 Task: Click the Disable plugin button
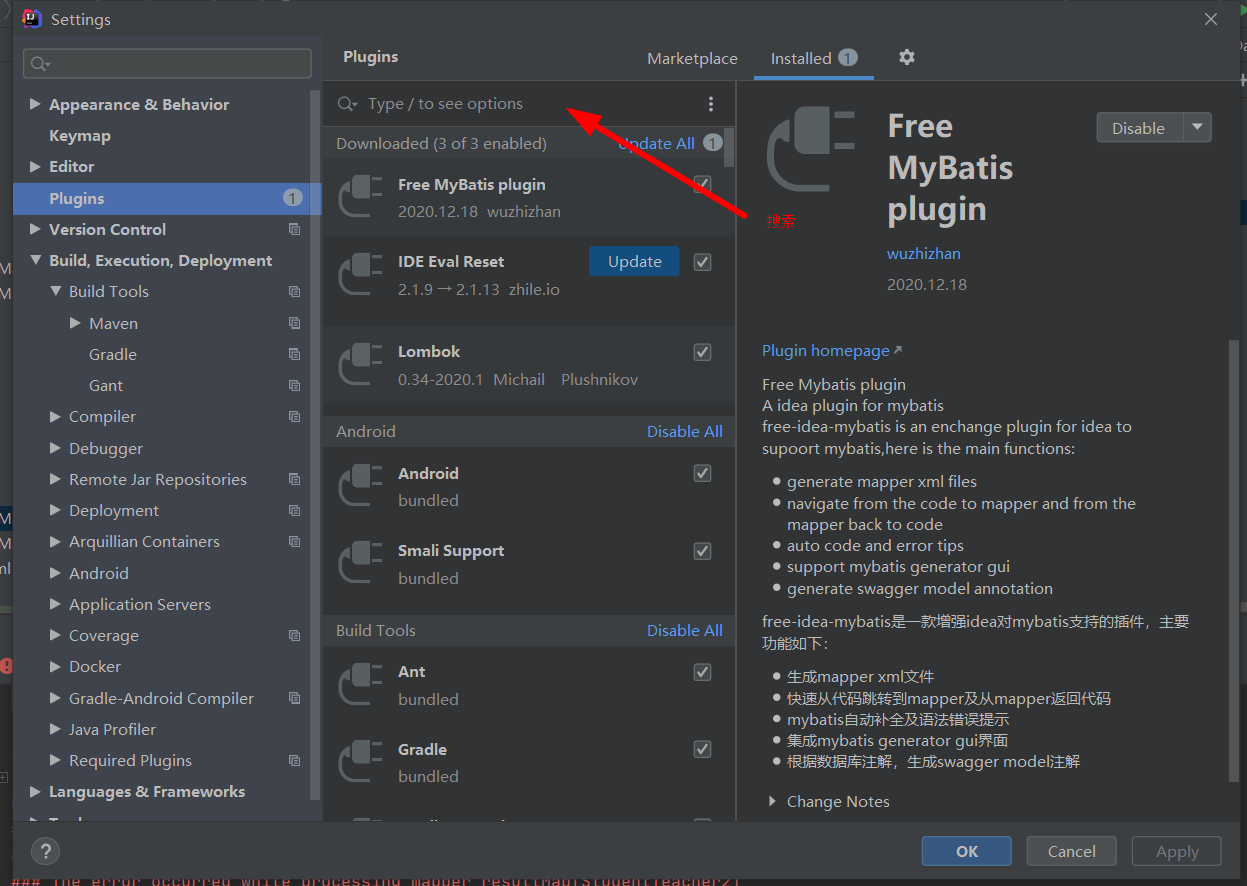tap(1139, 128)
